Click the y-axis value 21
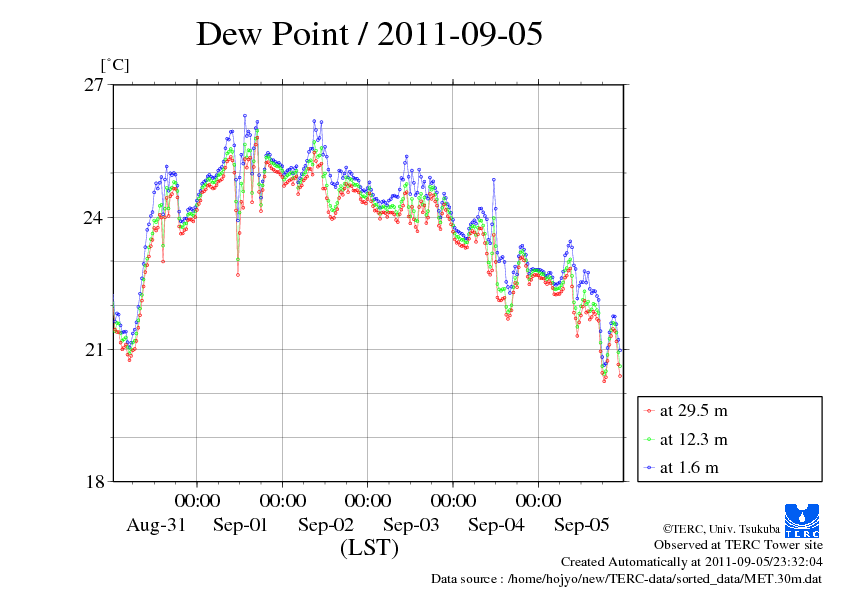 (x=94, y=350)
